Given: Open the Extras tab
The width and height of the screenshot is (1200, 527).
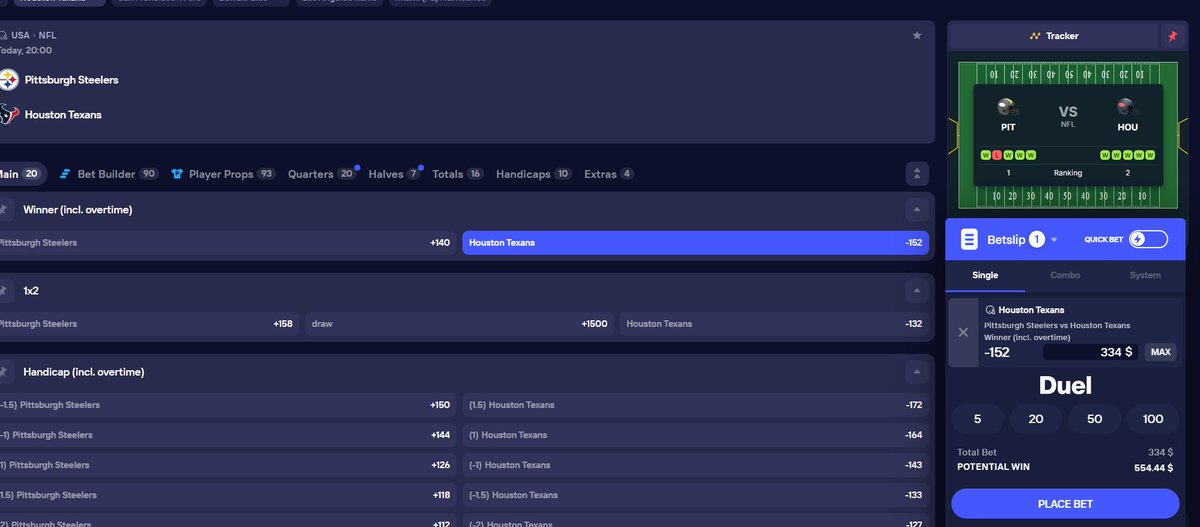Looking at the screenshot, I should [609, 174].
